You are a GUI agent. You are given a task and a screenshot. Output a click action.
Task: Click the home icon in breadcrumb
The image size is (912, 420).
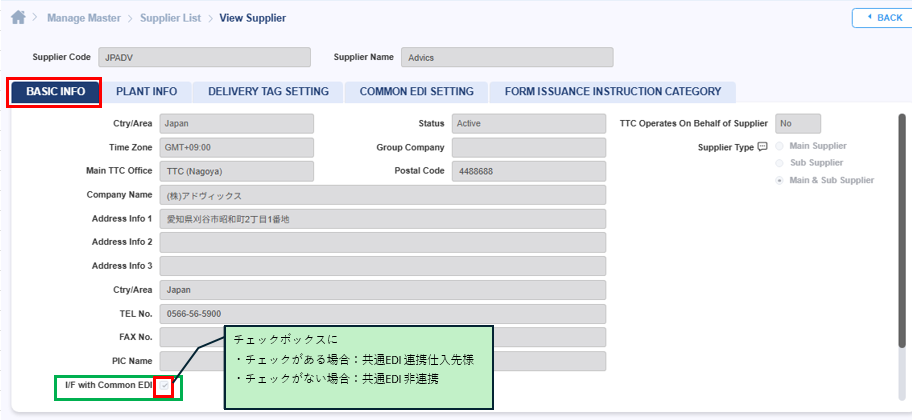[x=18, y=18]
